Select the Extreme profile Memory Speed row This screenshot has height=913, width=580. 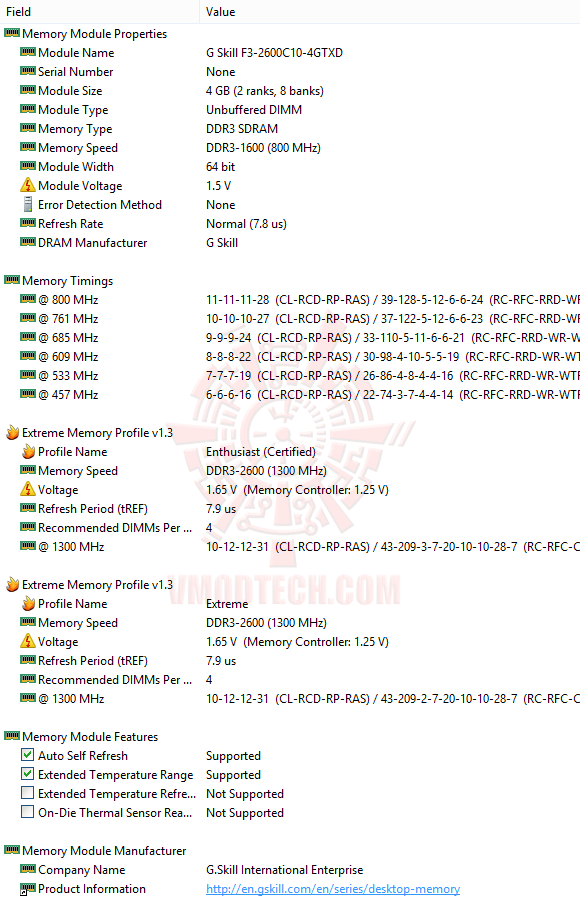[290, 622]
